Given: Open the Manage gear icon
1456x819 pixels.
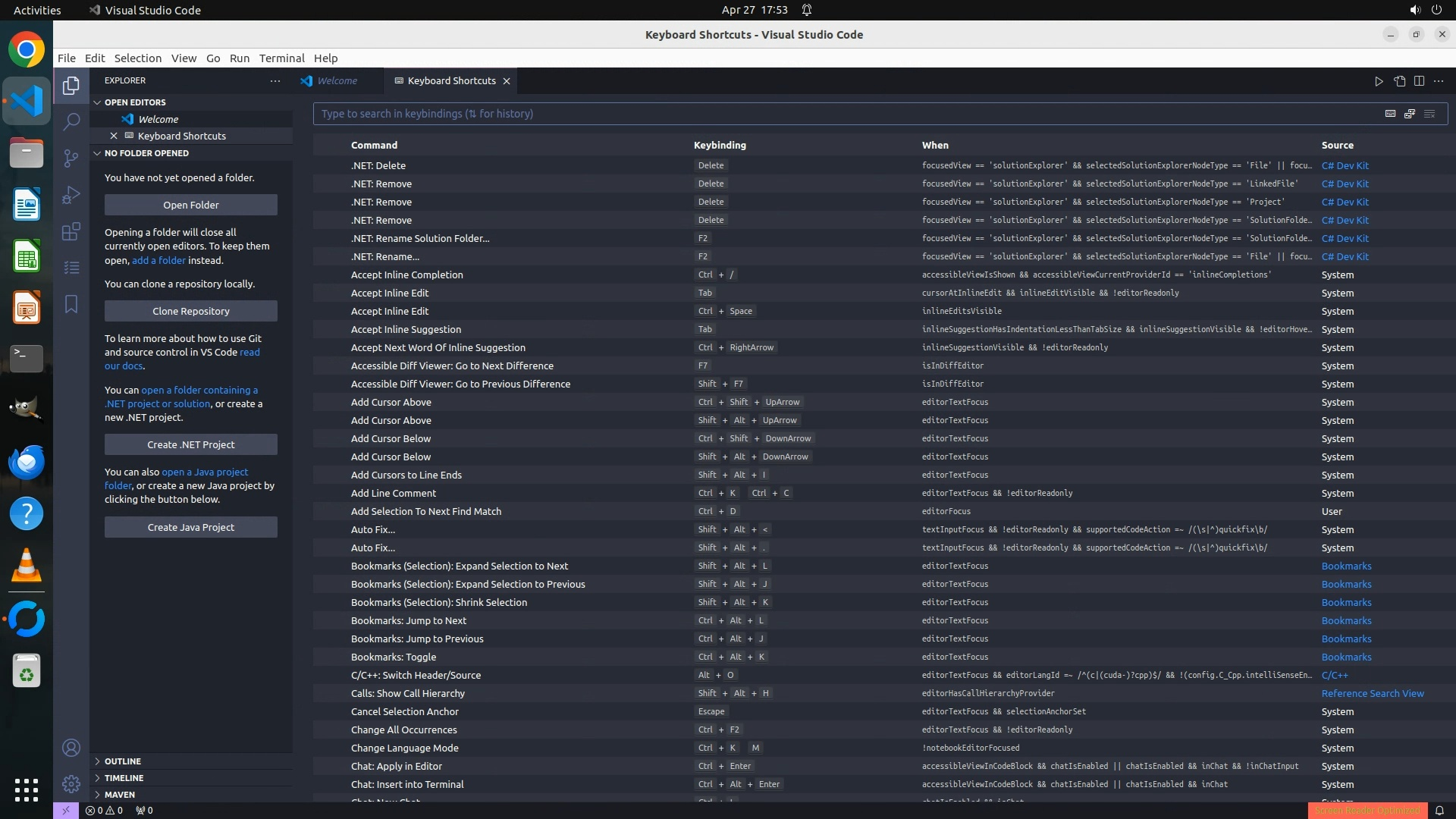Looking at the screenshot, I should click(71, 784).
